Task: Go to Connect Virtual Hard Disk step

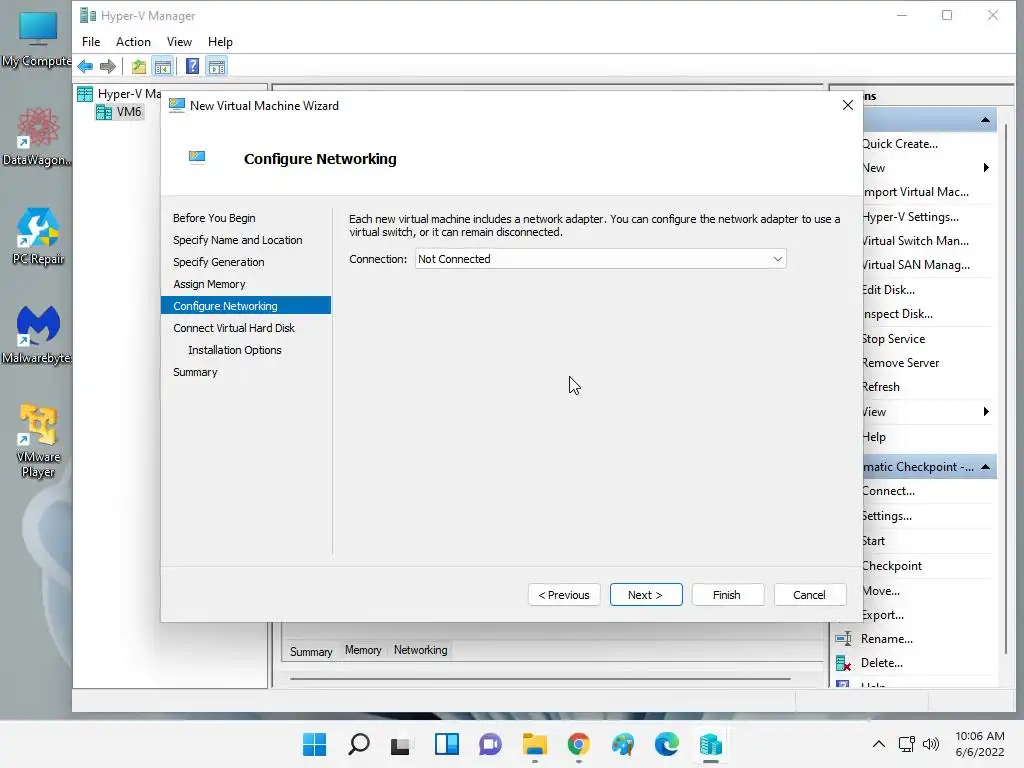Action: [x=234, y=328]
